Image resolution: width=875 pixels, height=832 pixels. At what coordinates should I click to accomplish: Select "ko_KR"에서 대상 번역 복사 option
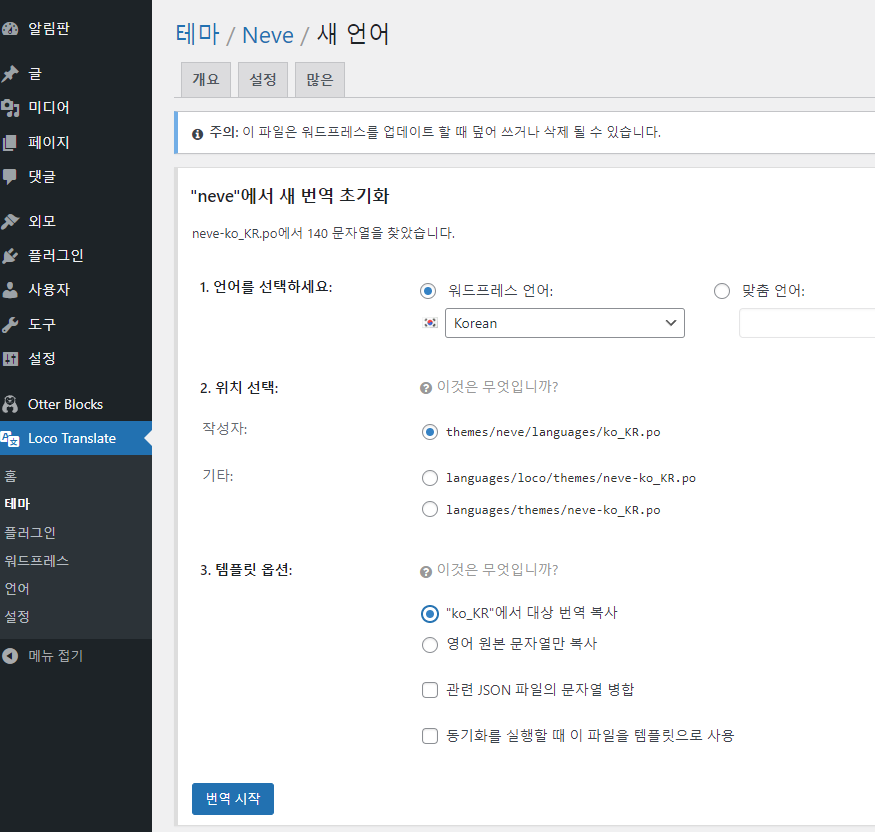(x=430, y=614)
